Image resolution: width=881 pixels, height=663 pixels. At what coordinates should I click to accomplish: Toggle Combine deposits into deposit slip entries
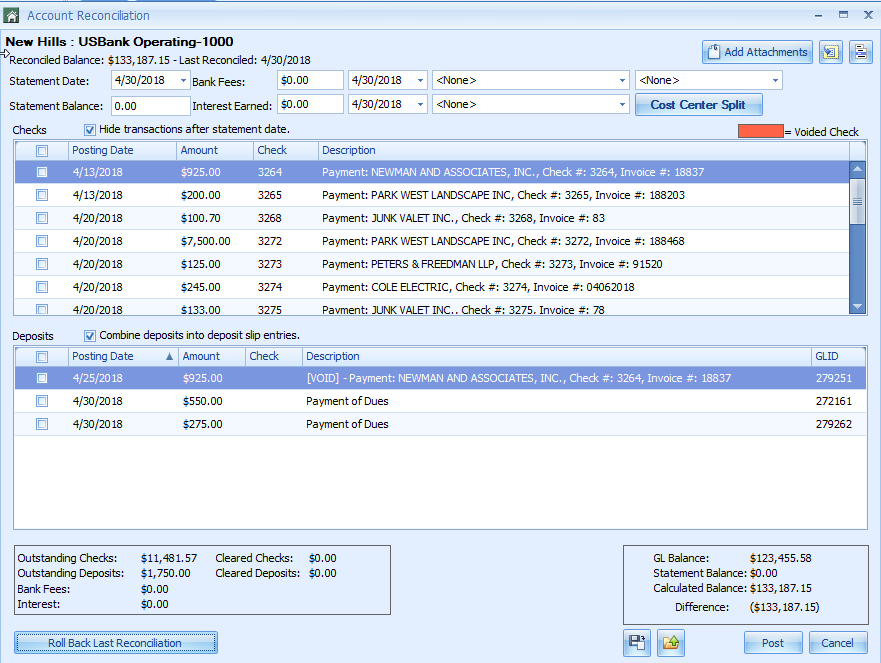[x=90, y=336]
